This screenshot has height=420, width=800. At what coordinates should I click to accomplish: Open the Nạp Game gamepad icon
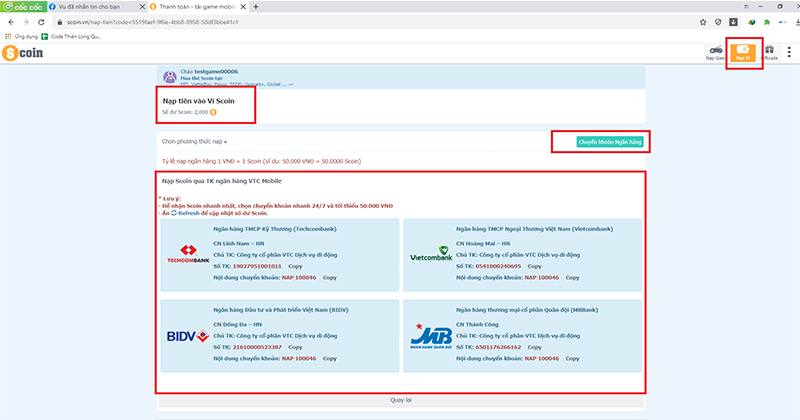tap(715, 52)
